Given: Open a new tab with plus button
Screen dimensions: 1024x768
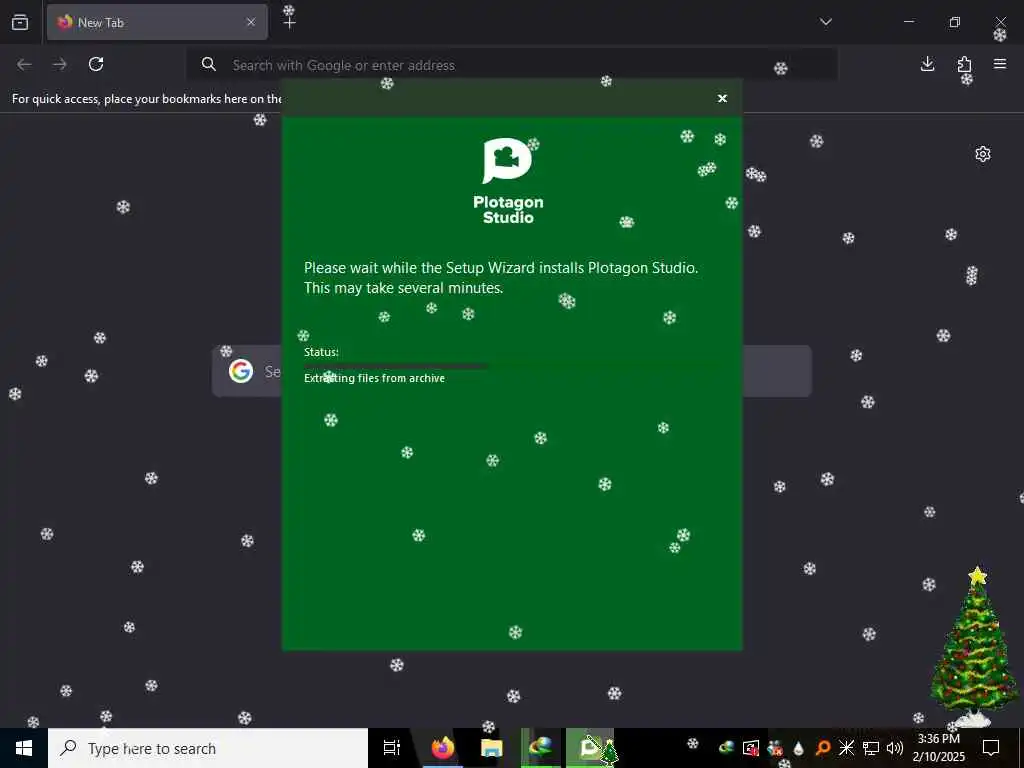Looking at the screenshot, I should [289, 22].
